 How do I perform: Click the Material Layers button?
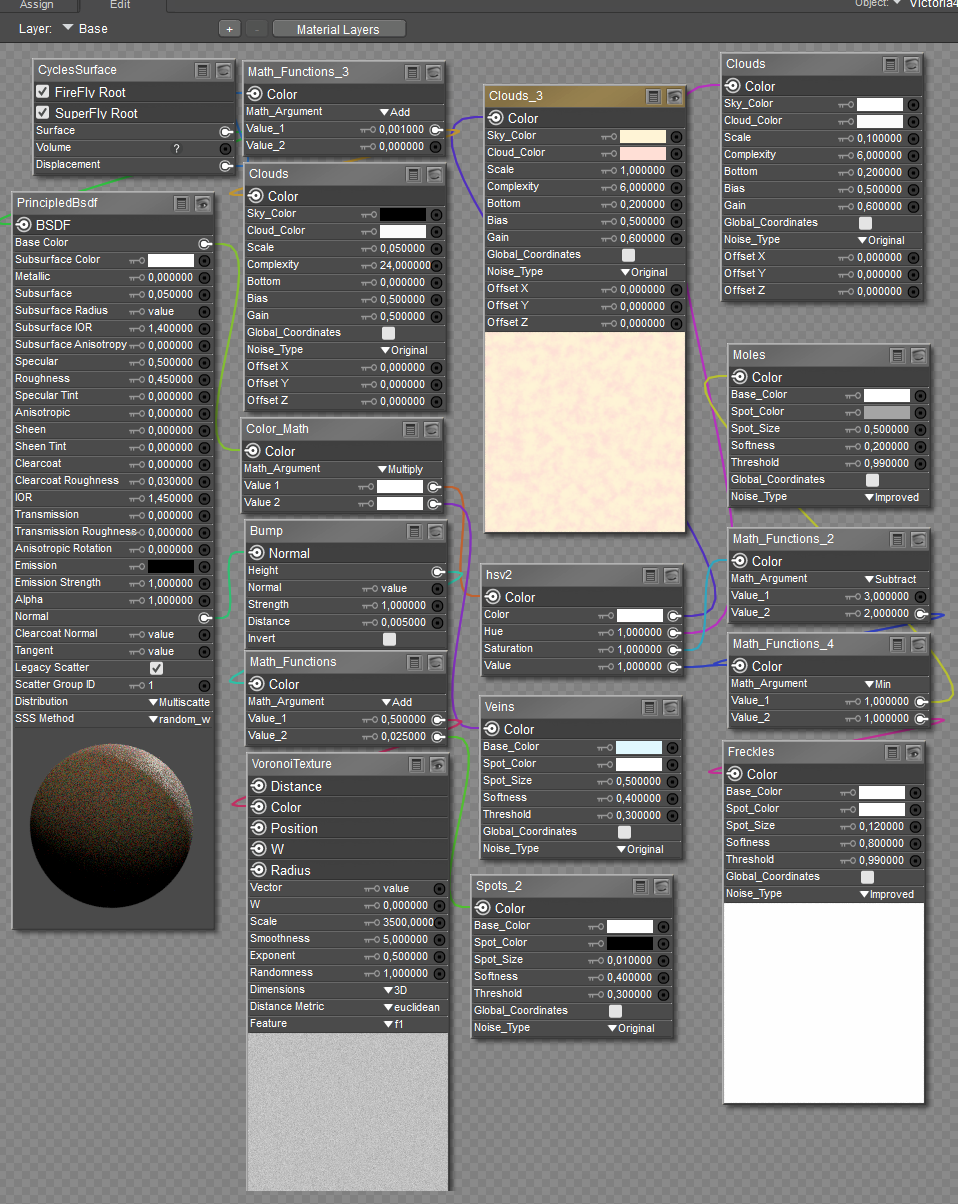338,29
